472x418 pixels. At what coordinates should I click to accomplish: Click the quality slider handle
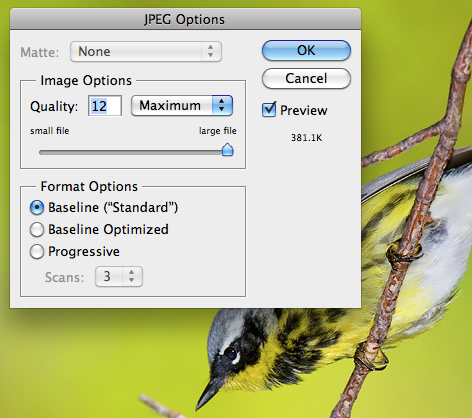point(228,150)
